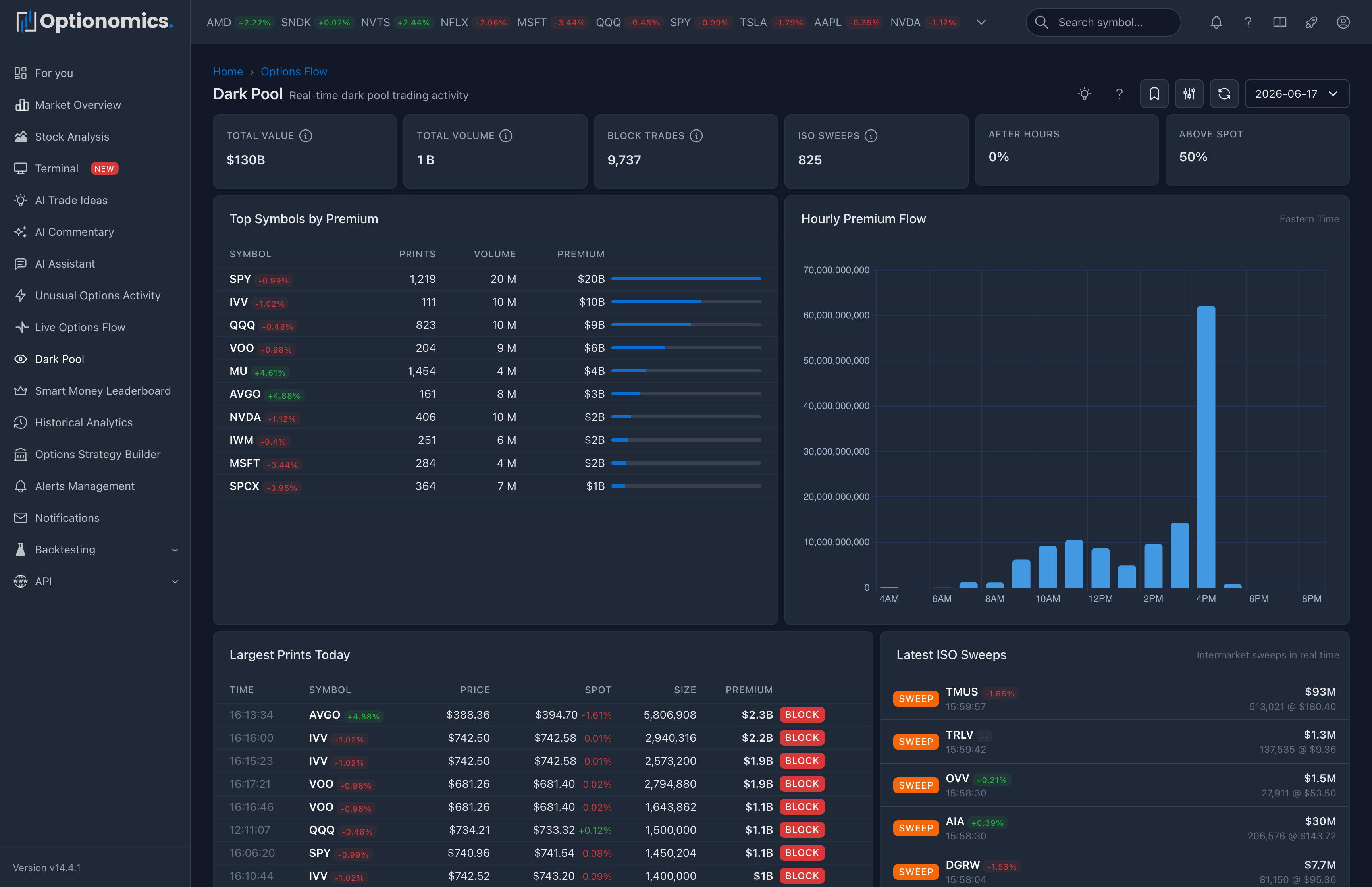Click the tallest 4PM chart bar
The image size is (1372, 887).
(x=1206, y=446)
